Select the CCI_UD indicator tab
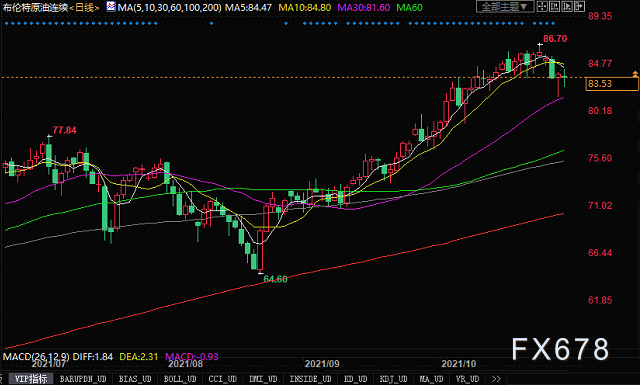640x385 pixels. (x=223, y=379)
